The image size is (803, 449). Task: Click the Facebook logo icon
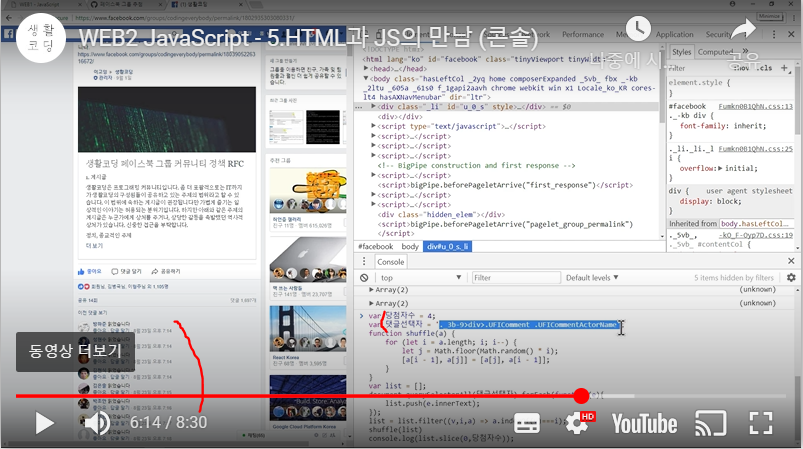point(9,34)
